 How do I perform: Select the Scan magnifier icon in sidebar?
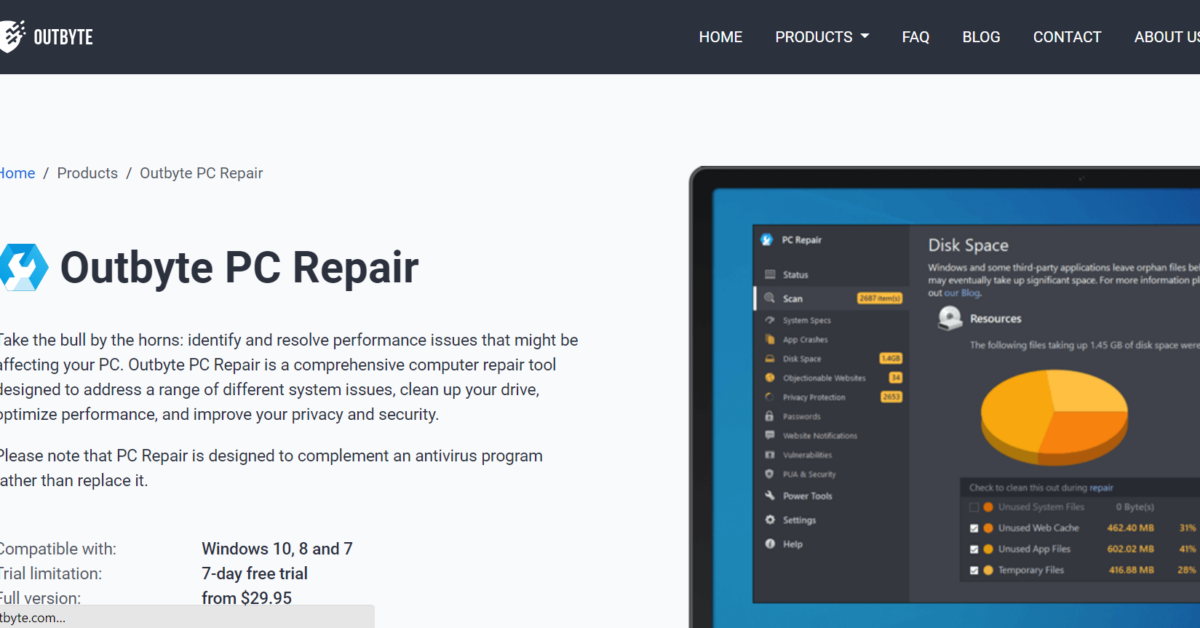click(x=769, y=298)
